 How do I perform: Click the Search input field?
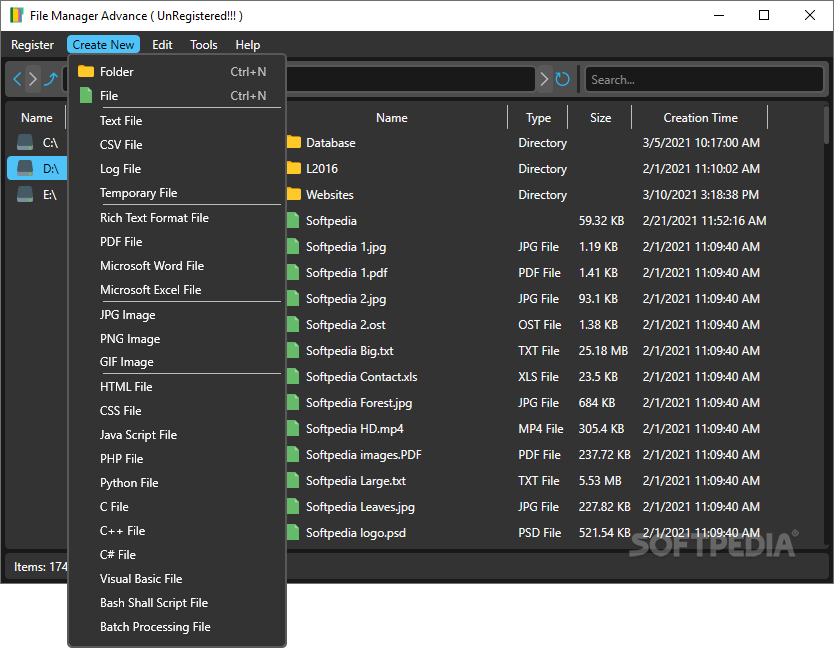[x=704, y=79]
